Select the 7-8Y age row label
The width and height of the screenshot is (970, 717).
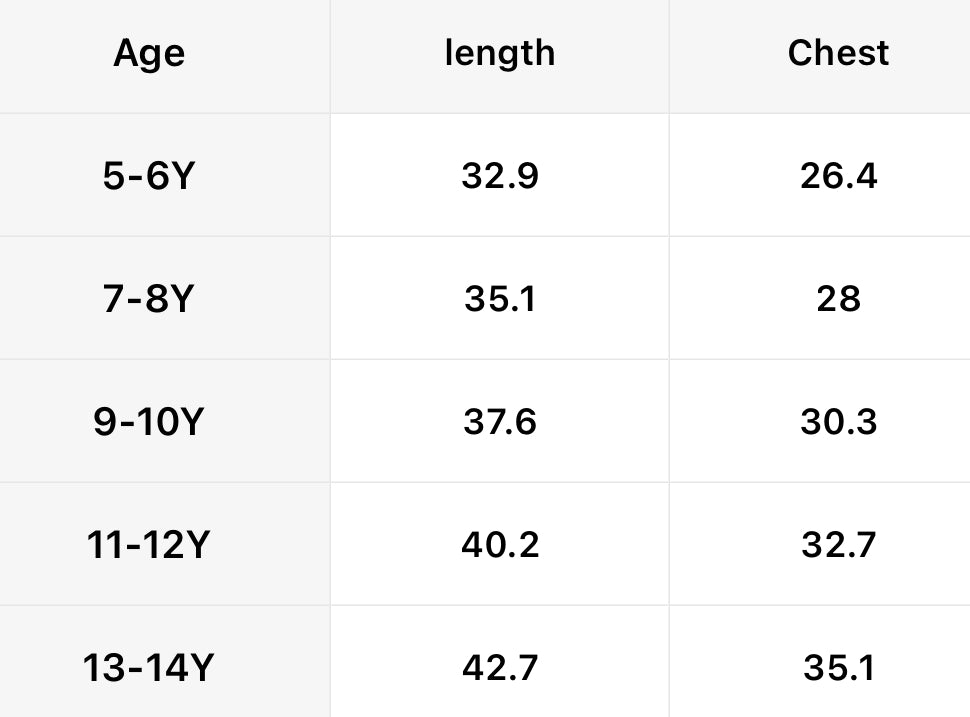coord(148,298)
